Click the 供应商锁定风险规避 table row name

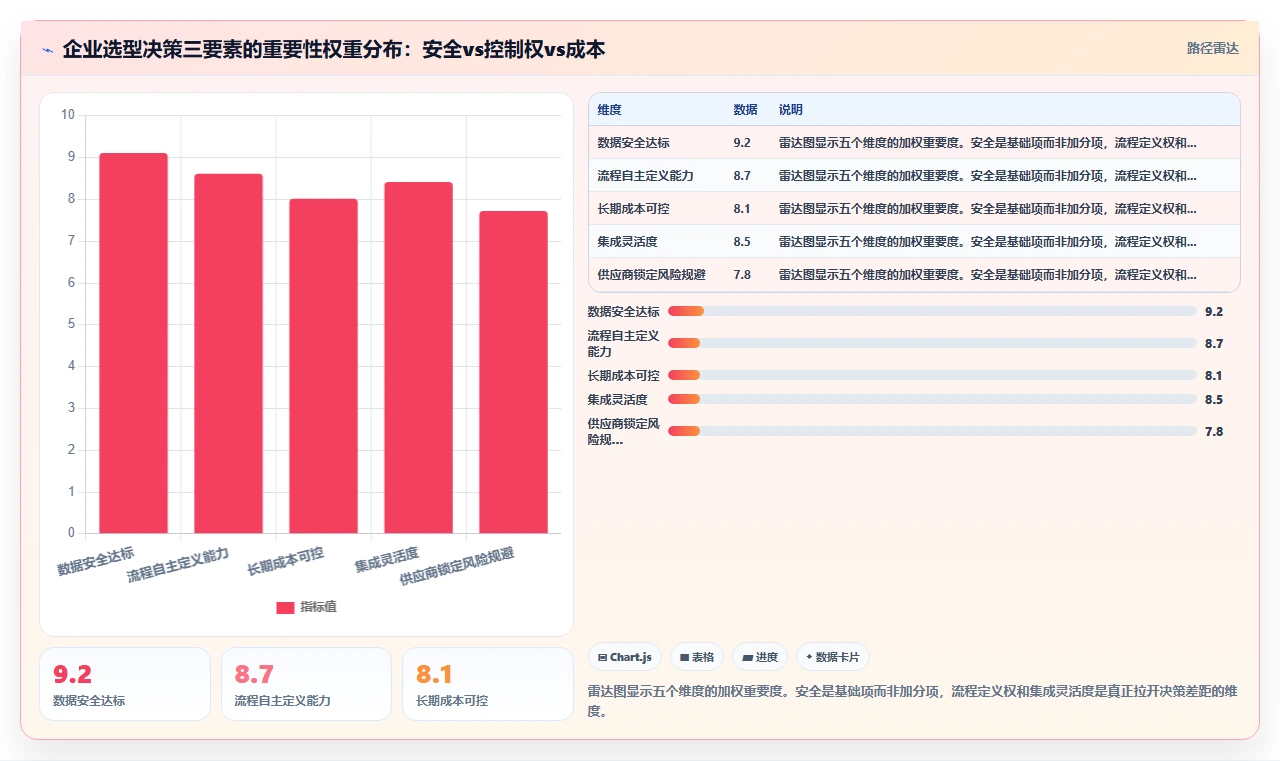click(x=652, y=275)
